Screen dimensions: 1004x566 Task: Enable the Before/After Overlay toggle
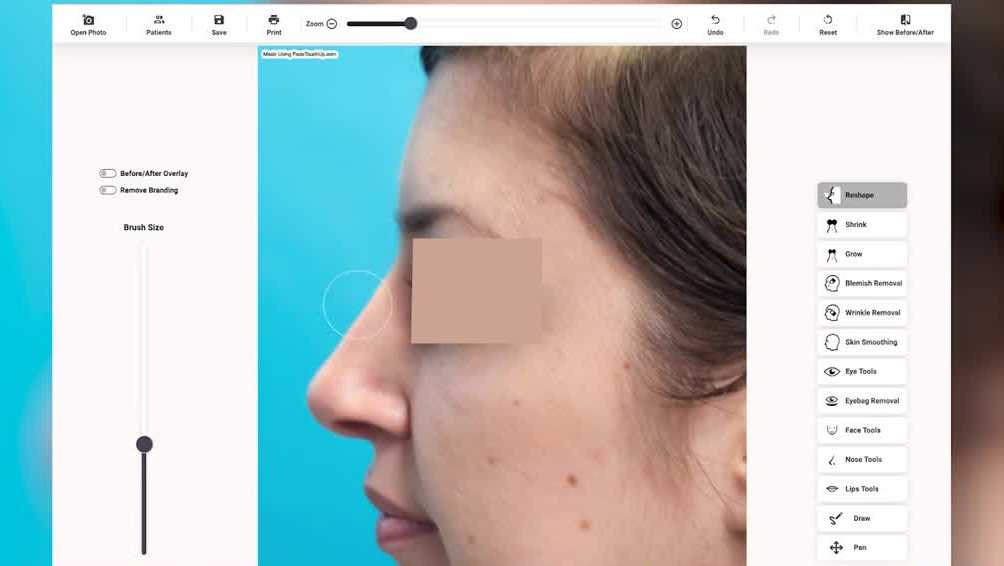pyautogui.click(x=108, y=174)
